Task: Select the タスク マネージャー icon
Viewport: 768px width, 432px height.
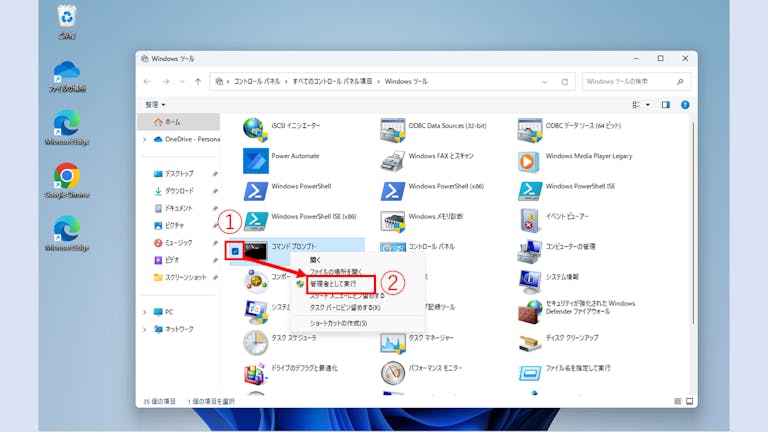Action: tap(392, 342)
